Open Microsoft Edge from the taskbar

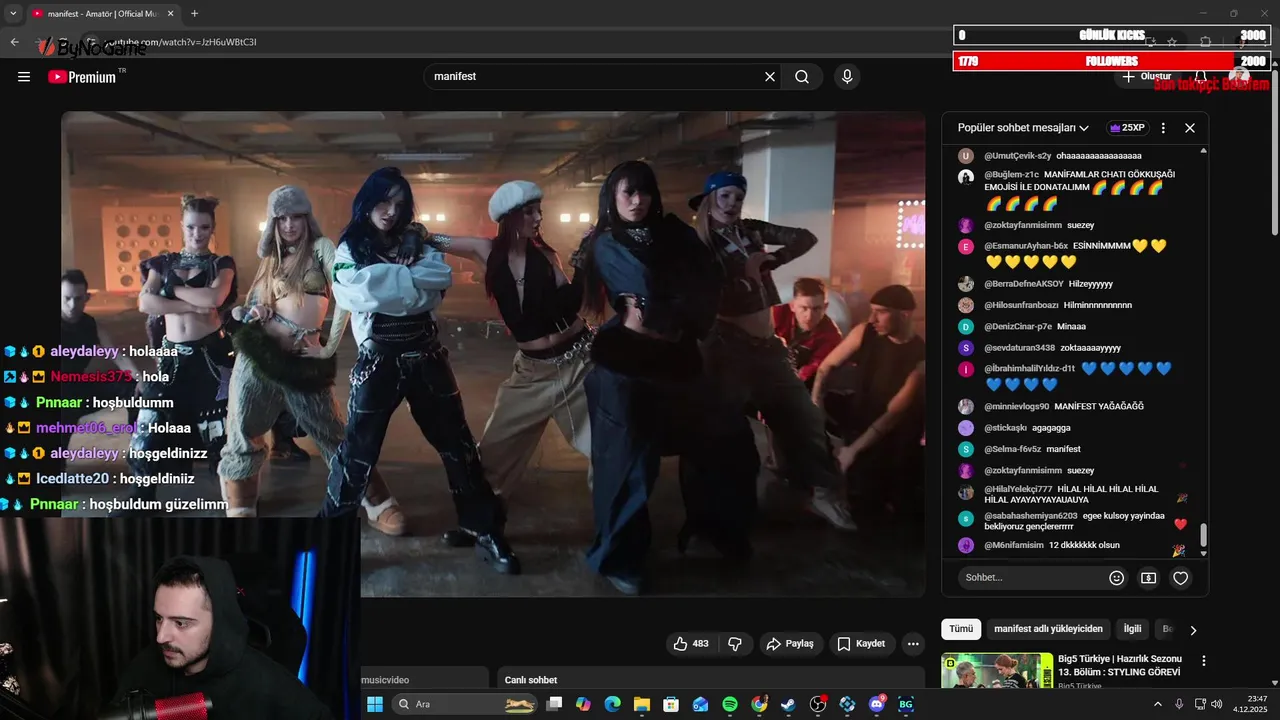coord(612,705)
